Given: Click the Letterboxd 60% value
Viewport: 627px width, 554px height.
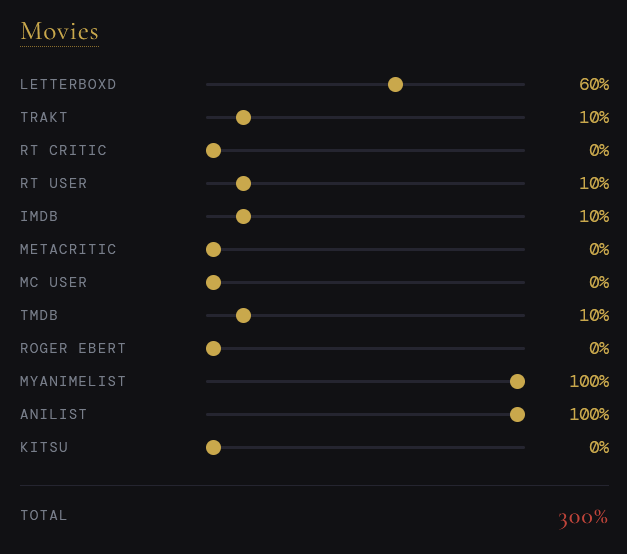Looking at the screenshot, I should [x=594, y=84].
